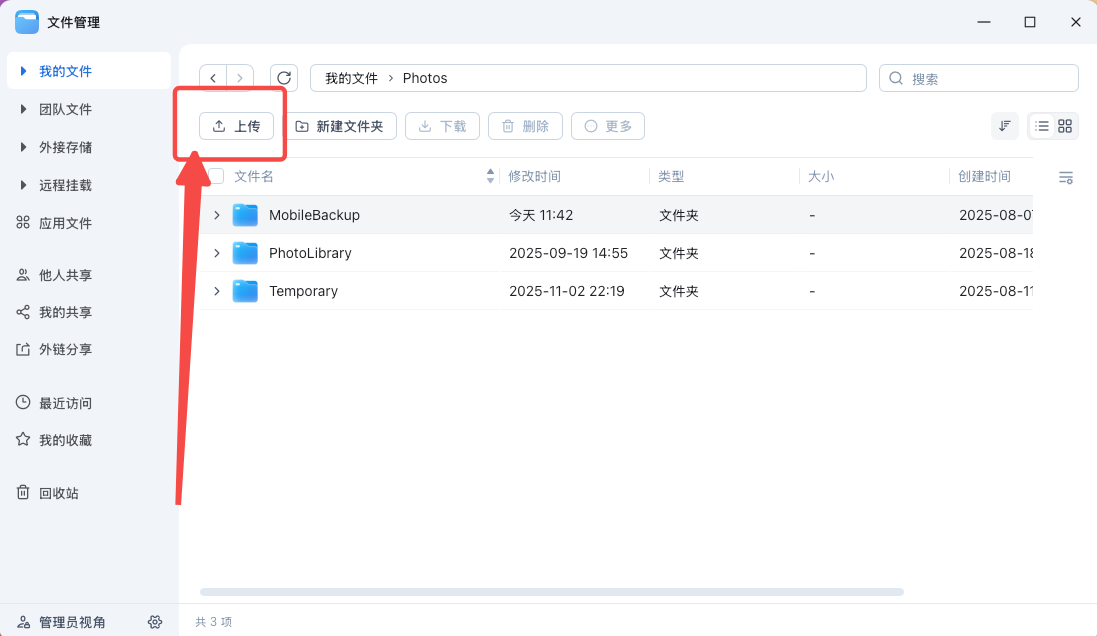
Task: Go back with the left arrow
Action: 213,78
